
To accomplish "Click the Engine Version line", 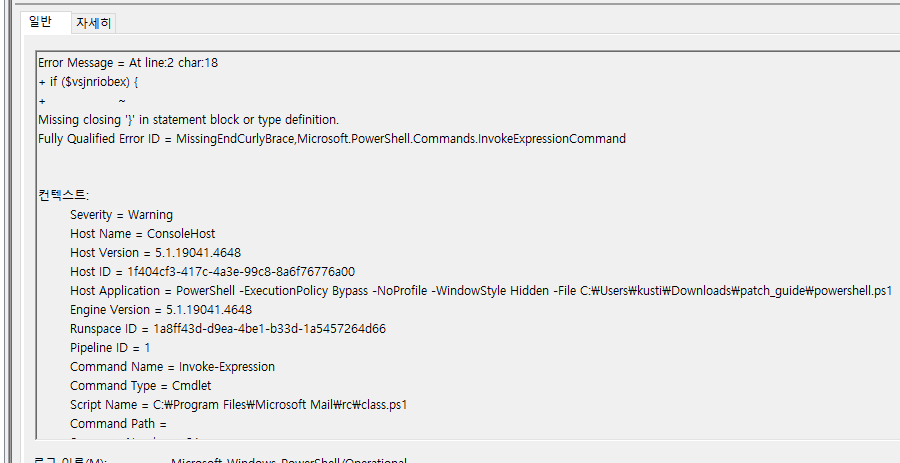I will click(161, 310).
